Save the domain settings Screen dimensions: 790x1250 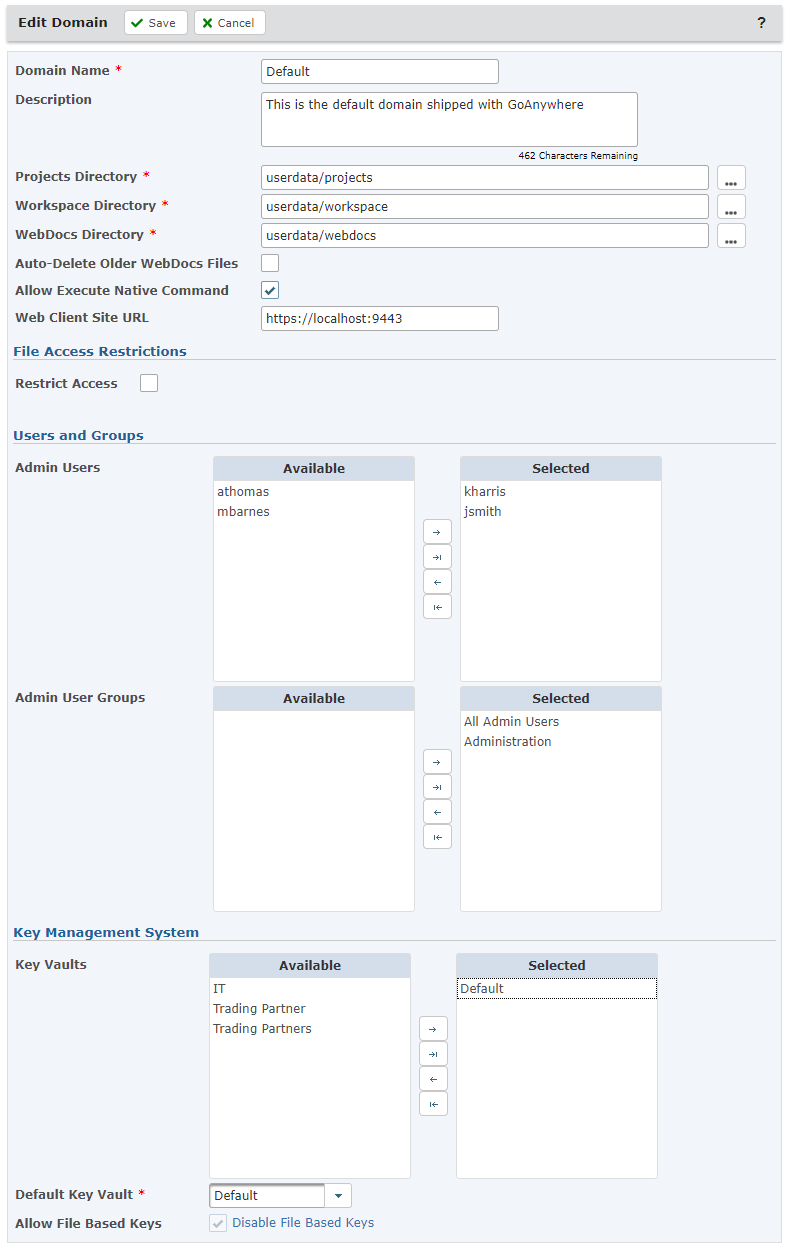click(155, 23)
